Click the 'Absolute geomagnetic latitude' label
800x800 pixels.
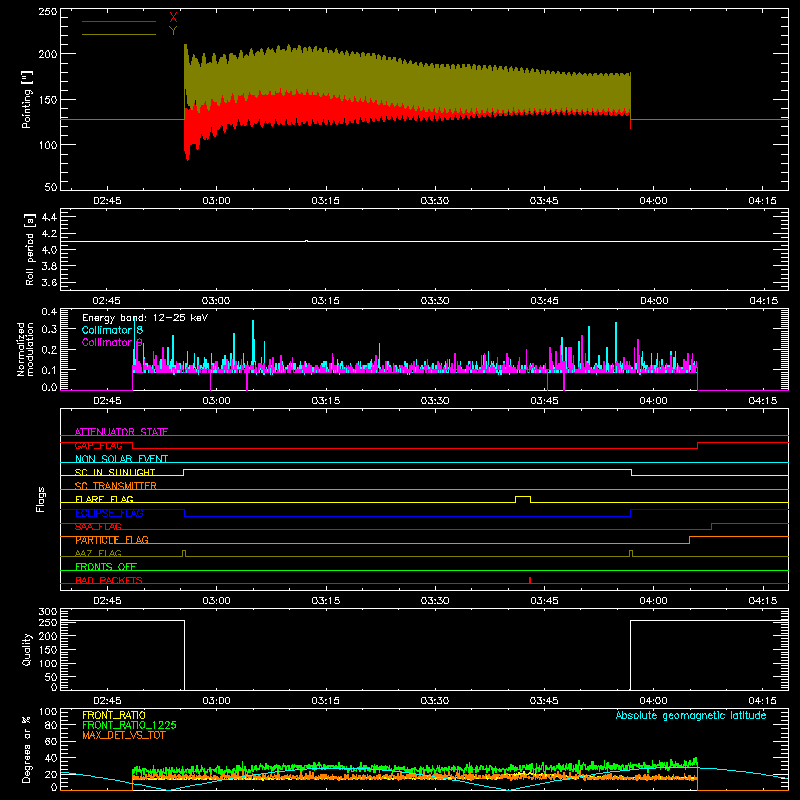(x=691, y=715)
